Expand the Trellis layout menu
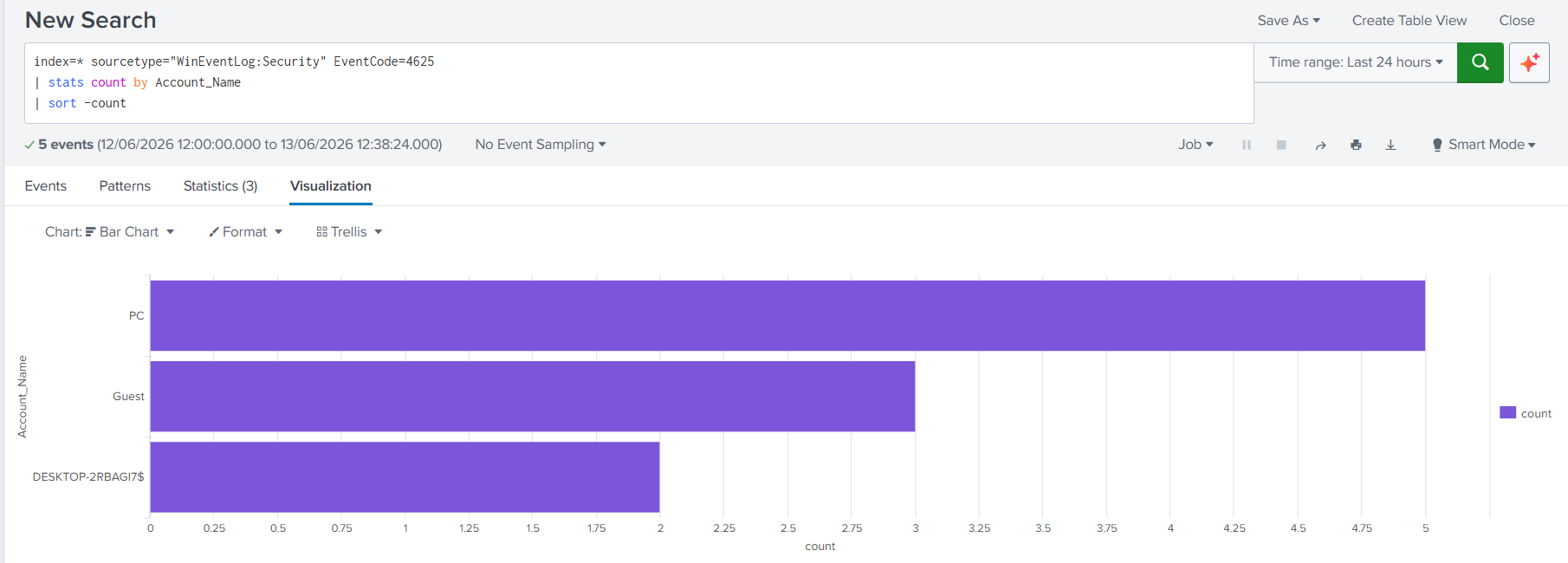Viewport: 1568px width, 563px height. (349, 232)
